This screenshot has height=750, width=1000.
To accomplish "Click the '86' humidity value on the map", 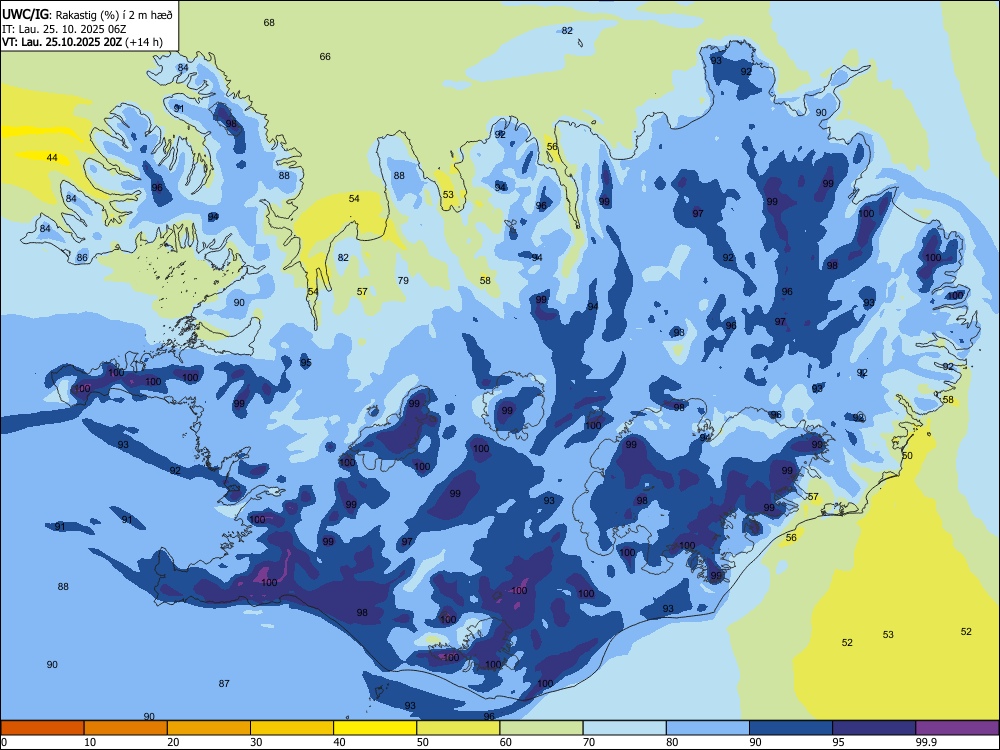I will tap(82, 258).
